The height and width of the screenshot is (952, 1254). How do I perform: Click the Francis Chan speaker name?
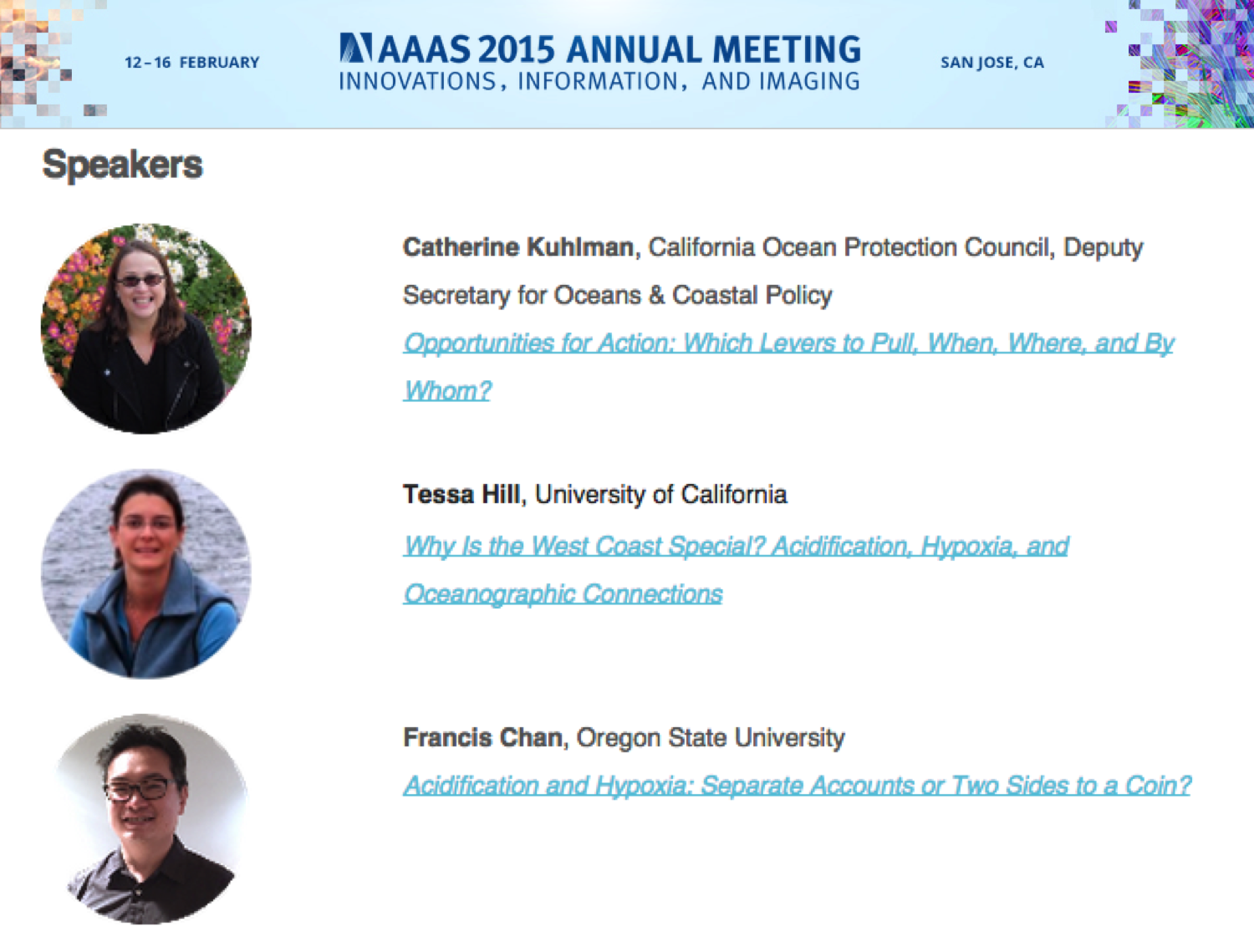(482, 738)
